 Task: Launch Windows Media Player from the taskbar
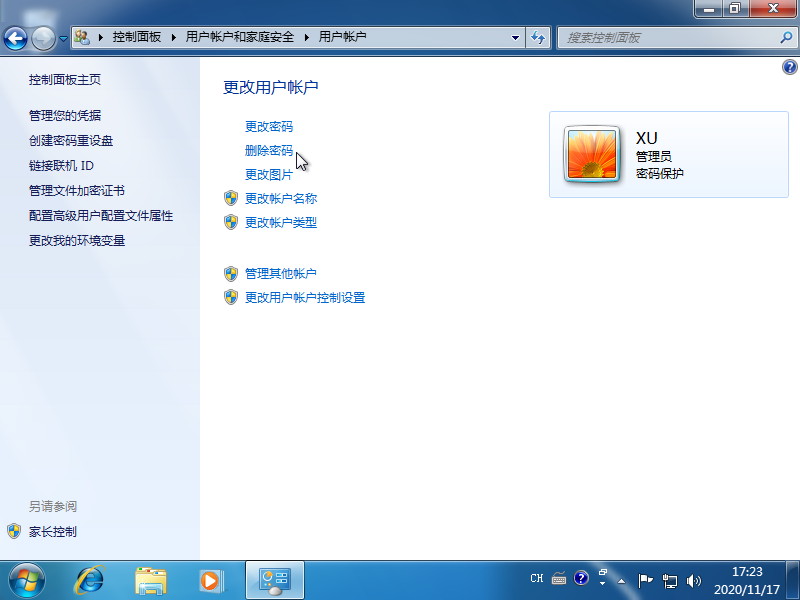(x=210, y=580)
